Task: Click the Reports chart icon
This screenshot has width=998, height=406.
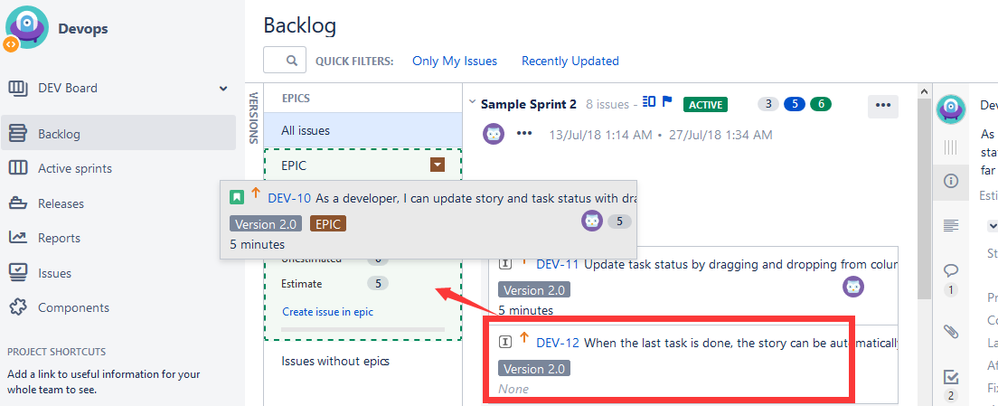Action: 18,238
